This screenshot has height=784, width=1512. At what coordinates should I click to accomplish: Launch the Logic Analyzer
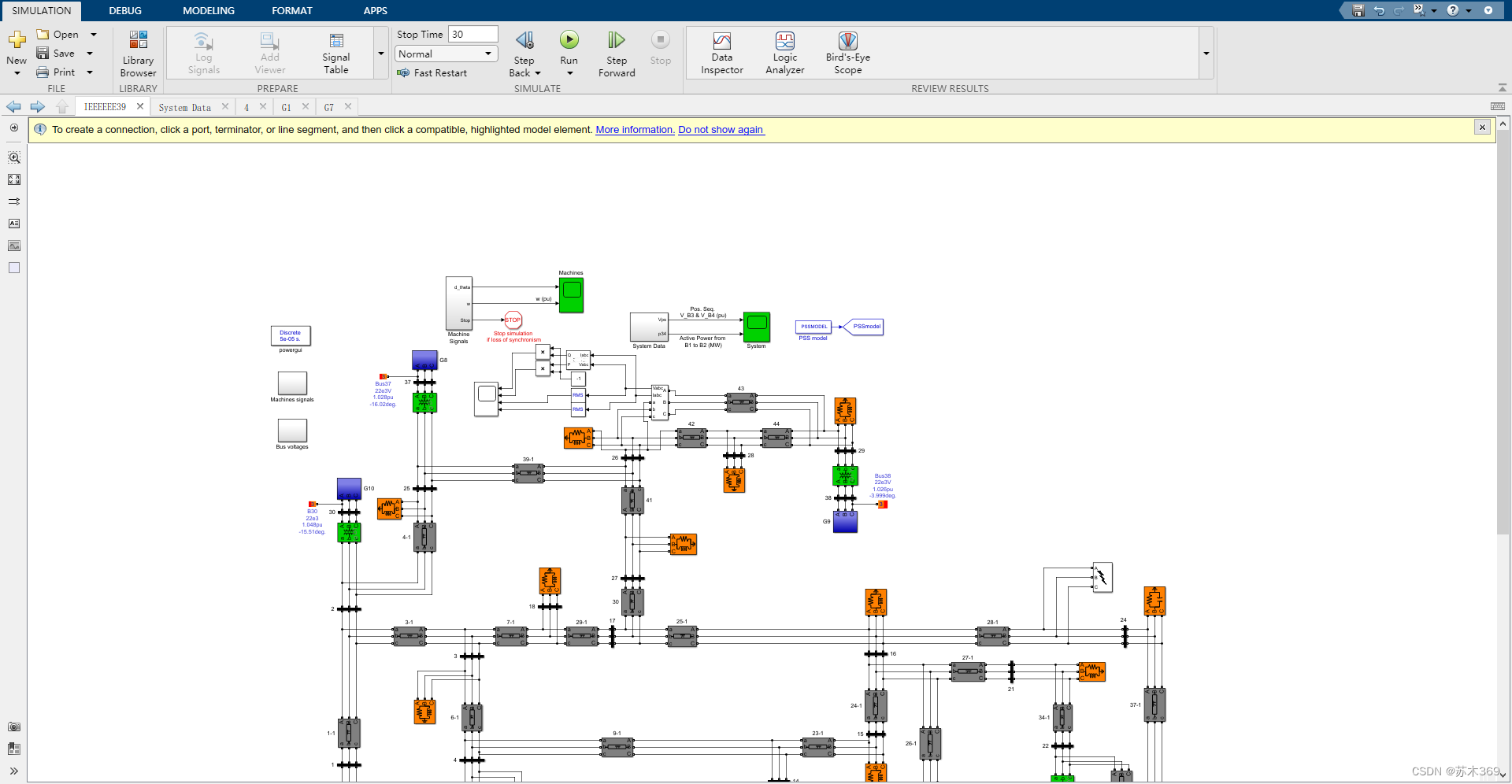click(x=784, y=53)
